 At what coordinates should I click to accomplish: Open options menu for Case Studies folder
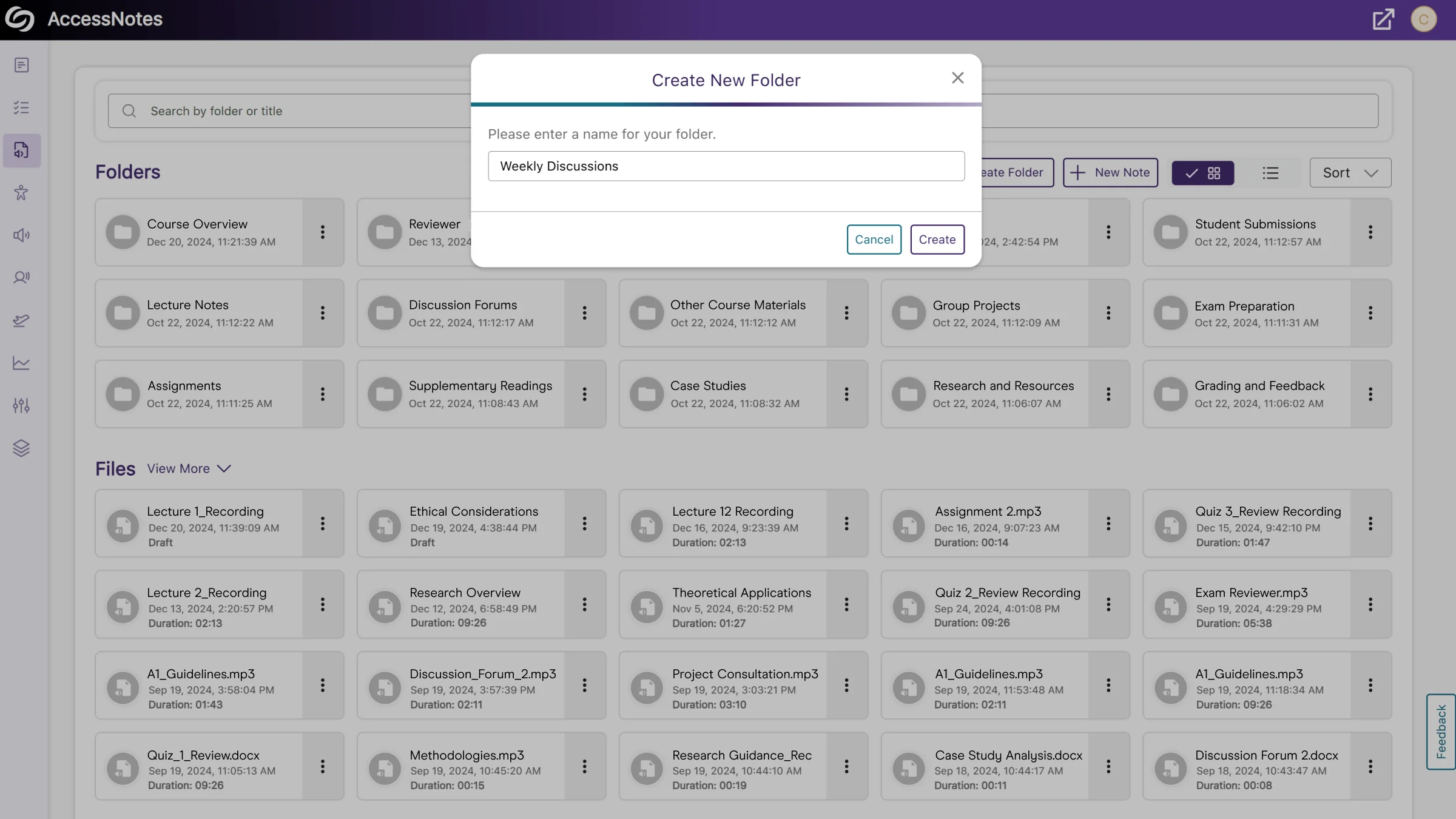point(847,394)
